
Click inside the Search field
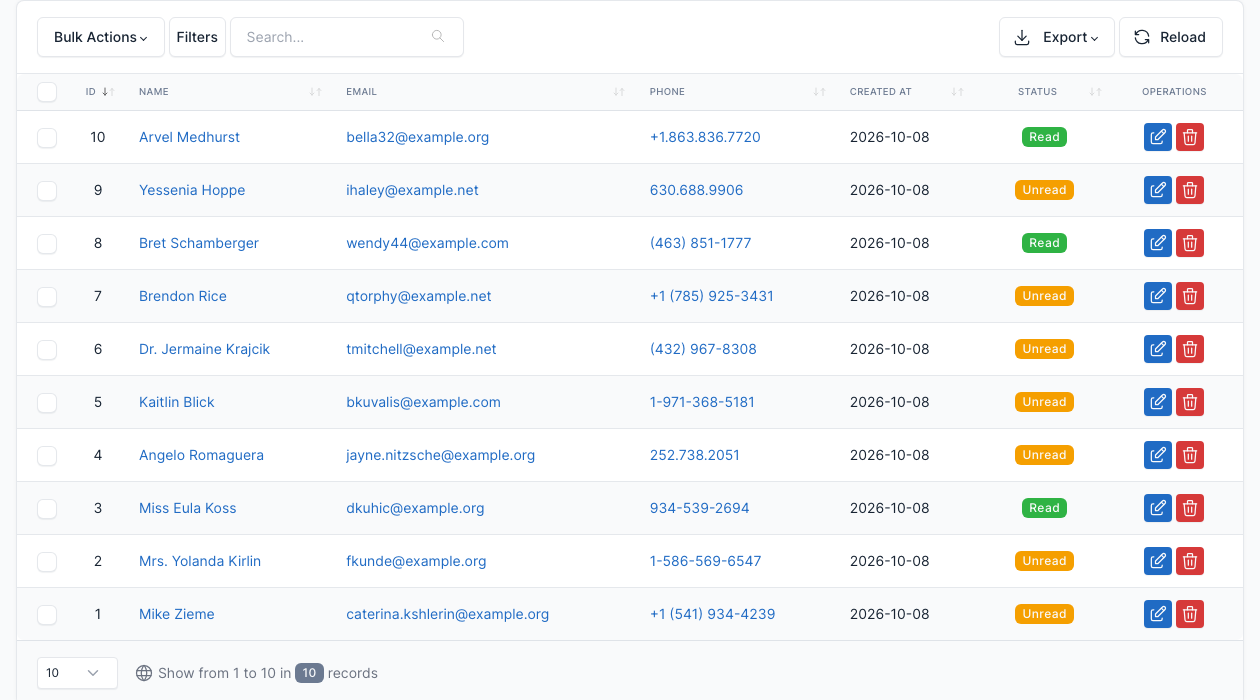[x=347, y=37]
